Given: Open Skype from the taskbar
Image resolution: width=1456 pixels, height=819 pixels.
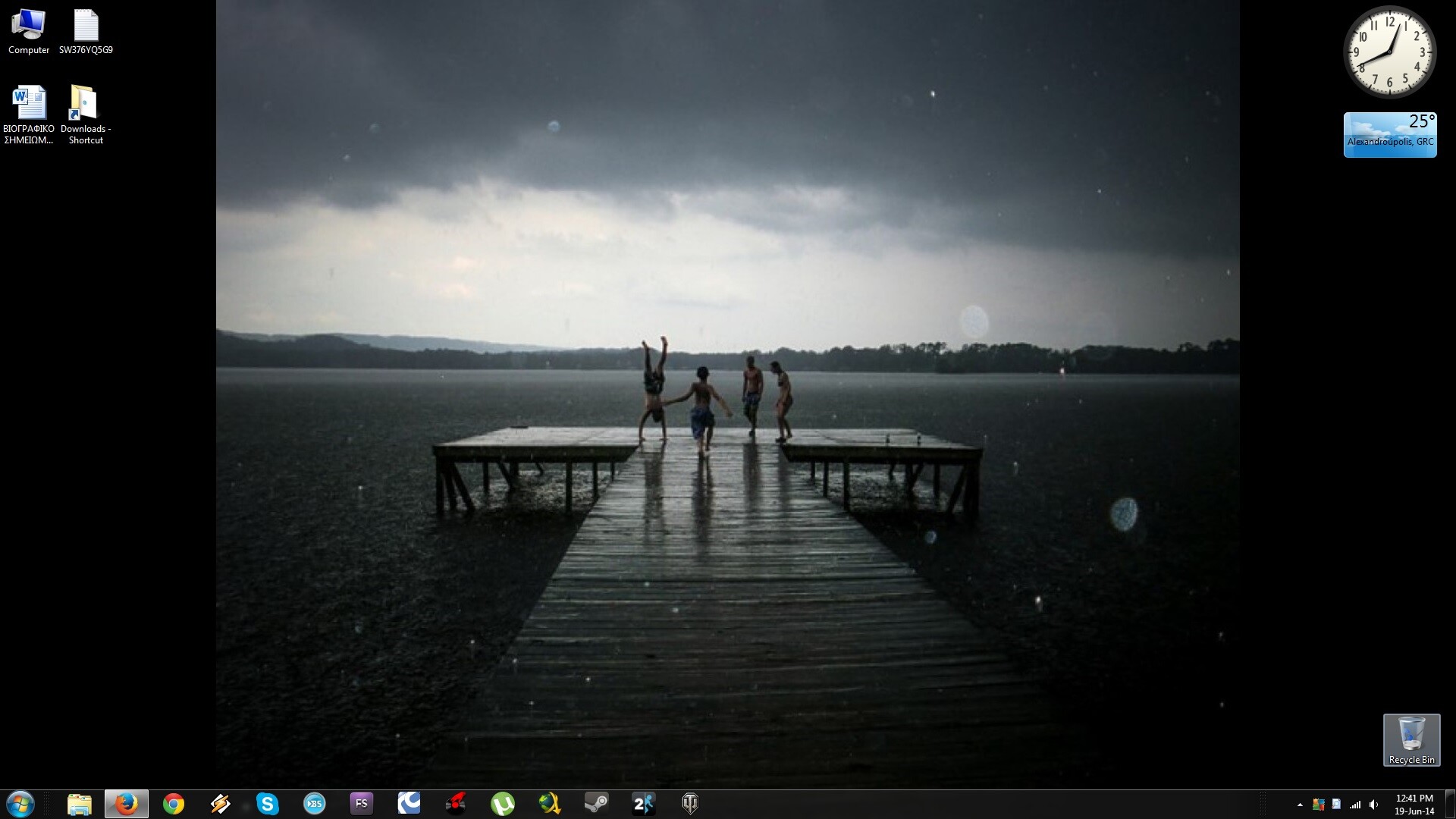Looking at the screenshot, I should tap(268, 804).
